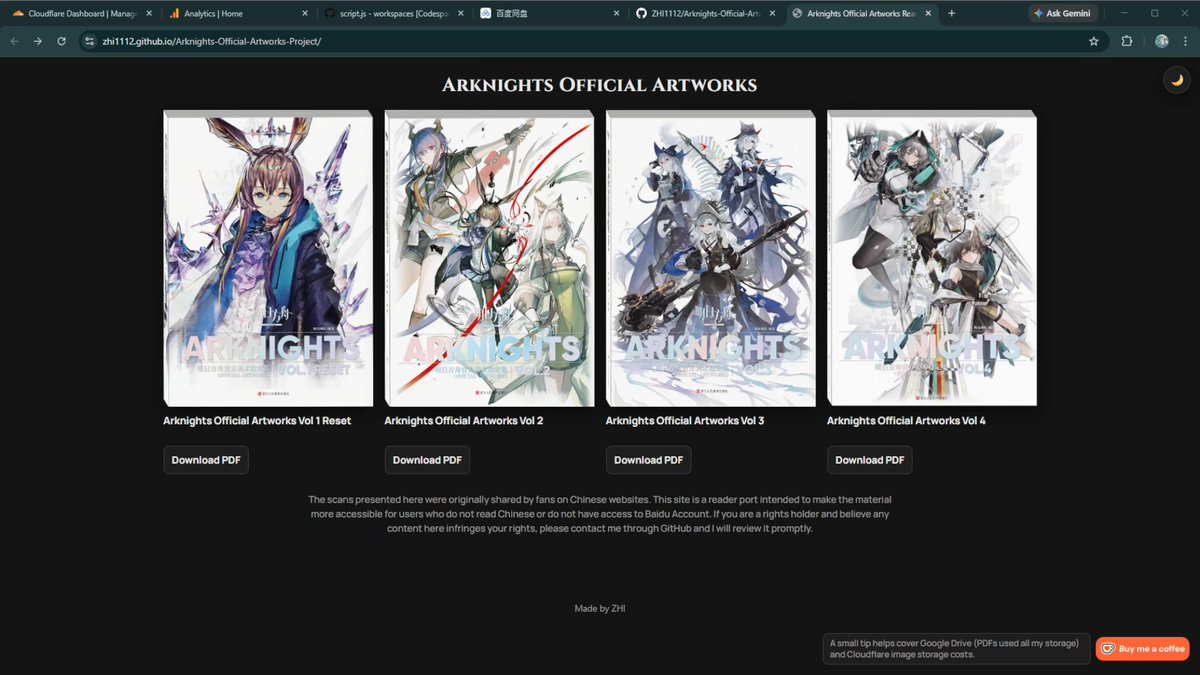Open Chrome three-dot menu

[1186, 41]
